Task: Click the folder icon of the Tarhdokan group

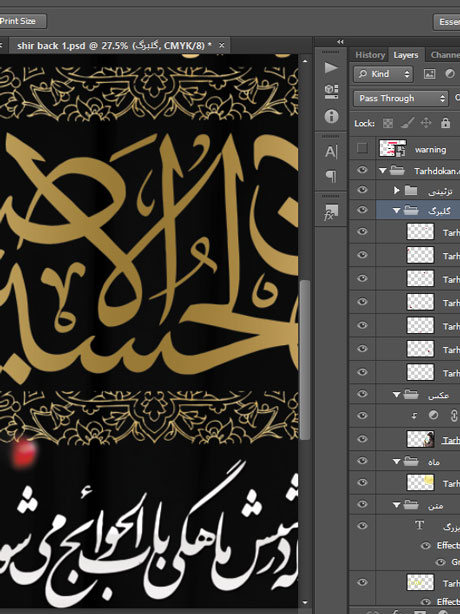Action: point(397,170)
